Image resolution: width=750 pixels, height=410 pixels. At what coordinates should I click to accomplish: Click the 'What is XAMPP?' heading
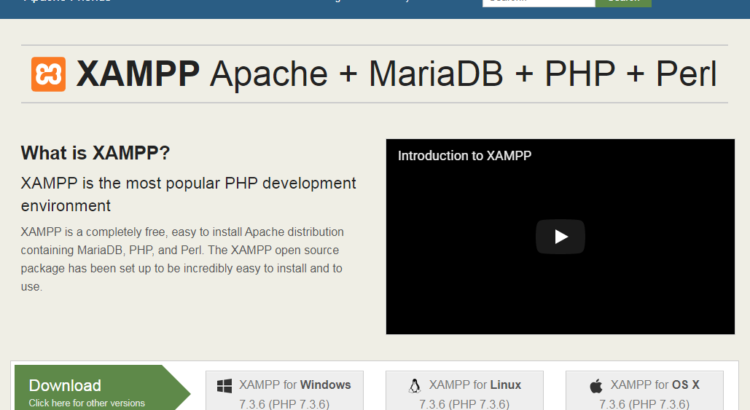tap(95, 153)
